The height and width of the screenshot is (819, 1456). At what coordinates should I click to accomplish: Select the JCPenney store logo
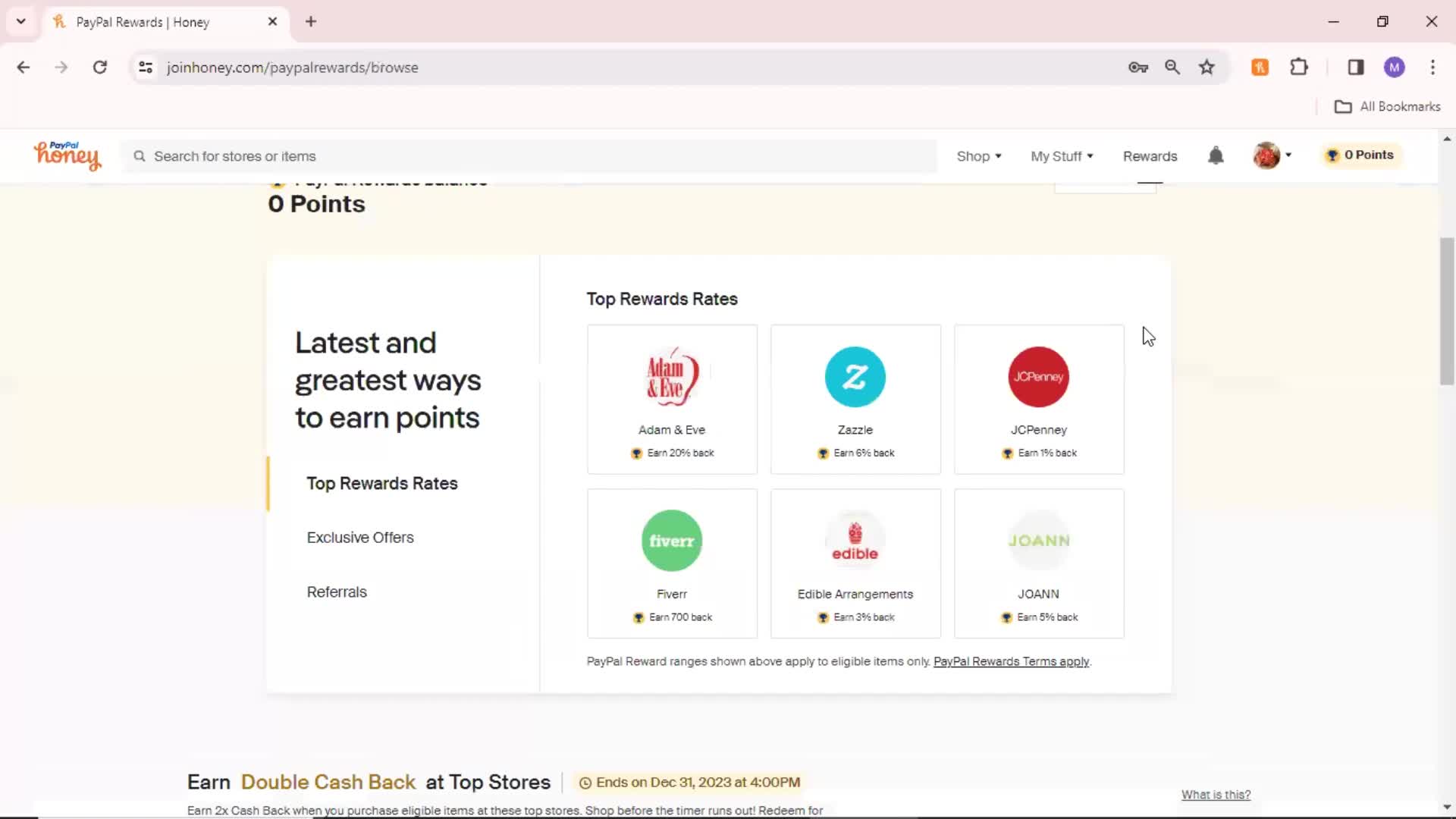(1038, 377)
